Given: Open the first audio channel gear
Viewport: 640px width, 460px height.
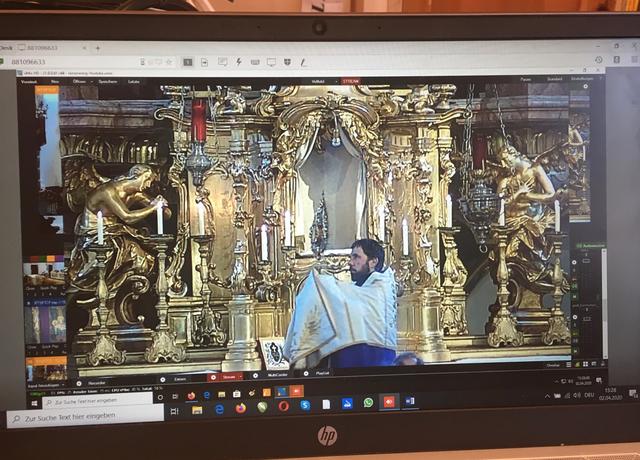Looking at the screenshot, I should (x=574, y=262).
